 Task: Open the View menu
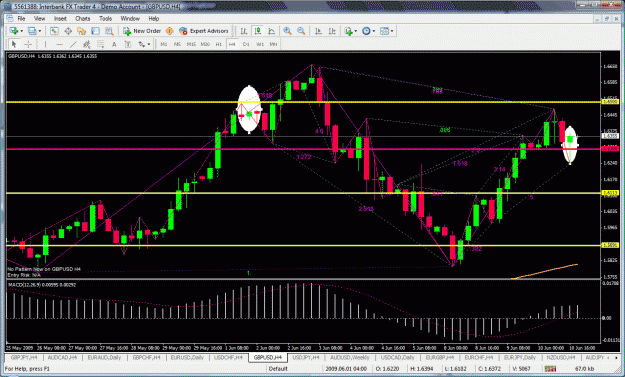pos(39,18)
